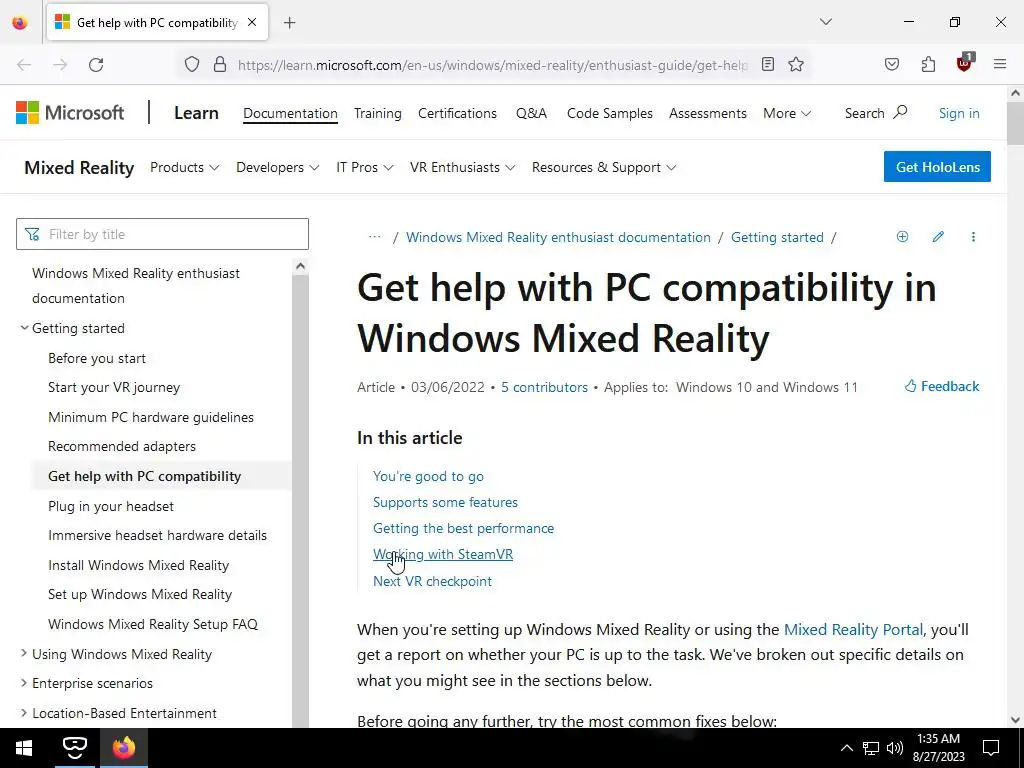Click the add to collection plus icon

pos(903,236)
